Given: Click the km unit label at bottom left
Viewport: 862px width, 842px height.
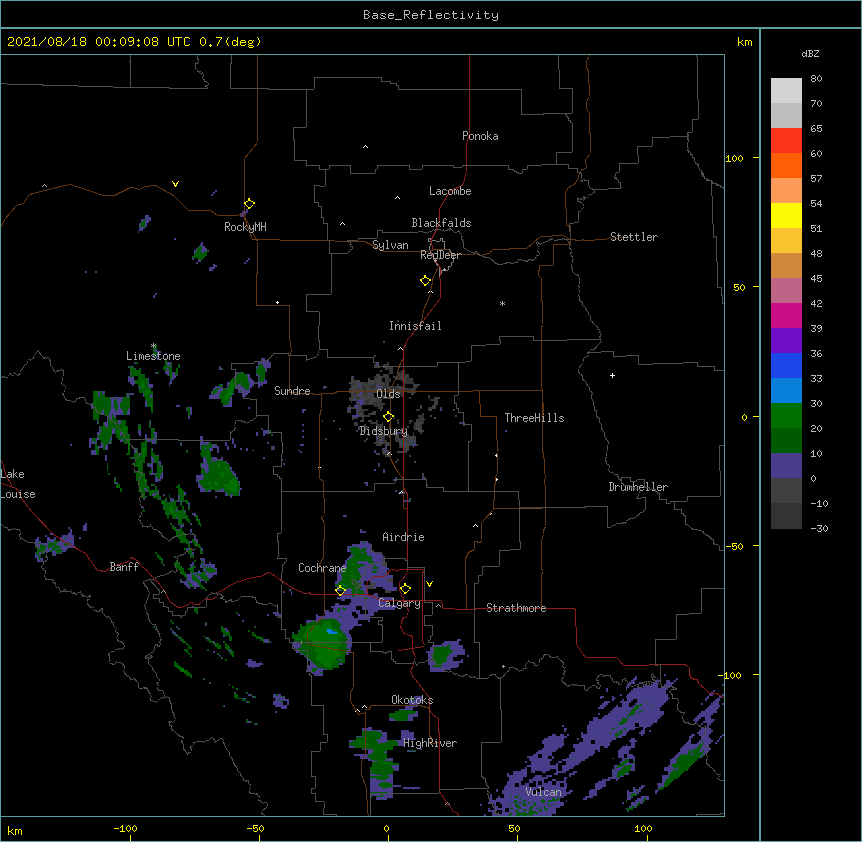Looking at the screenshot, I should tap(15, 831).
